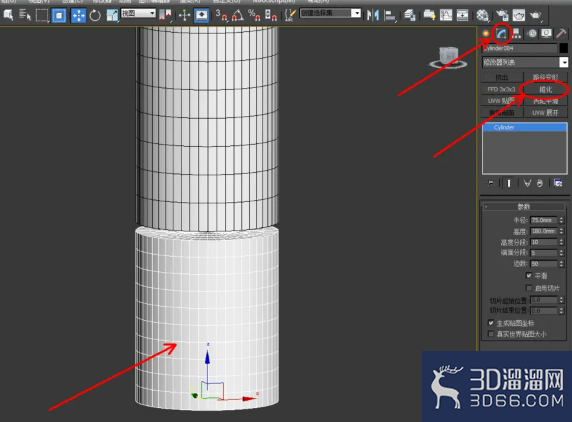This screenshot has height=422, width=572.
Task: Toggle the Graphite ribbon icon
Action: click(429, 15)
